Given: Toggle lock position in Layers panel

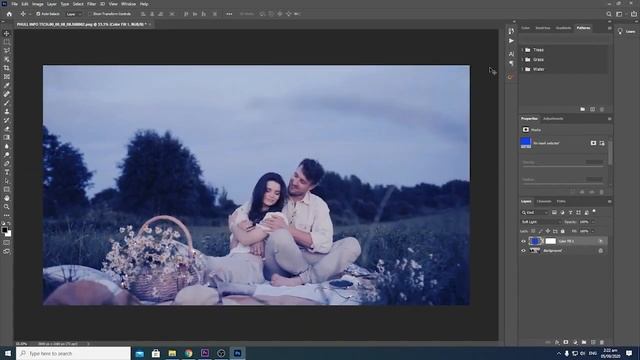Looking at the screenshot, I should coord(548,231).
